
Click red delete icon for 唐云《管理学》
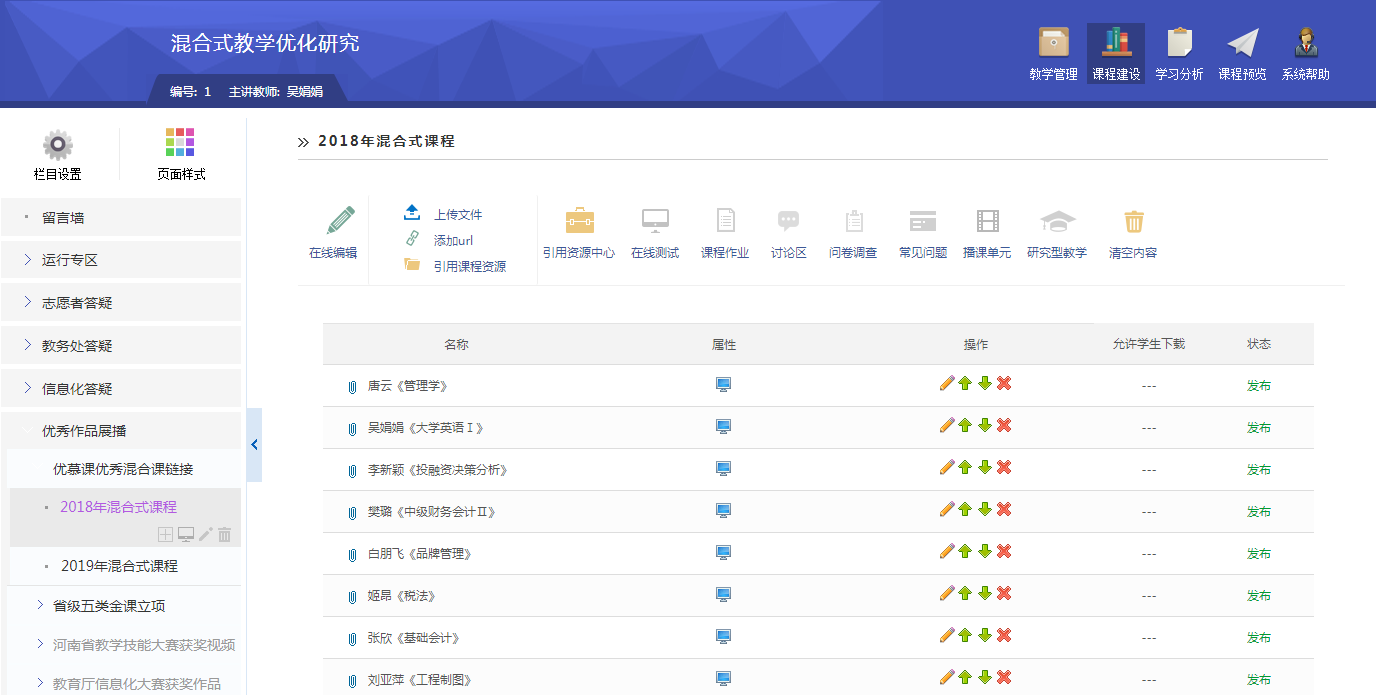click(1004, 384)
